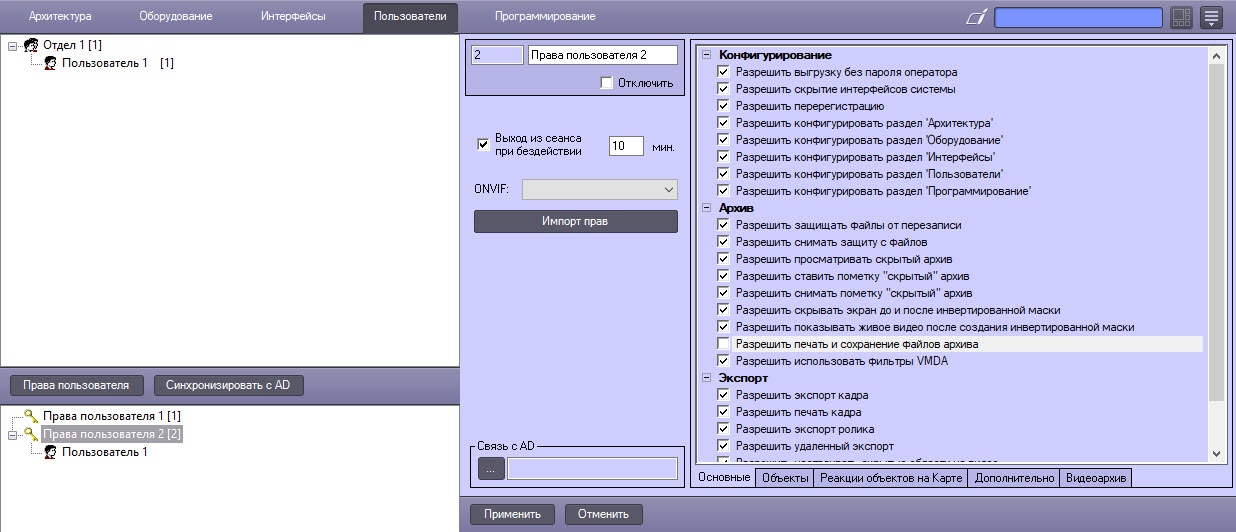
Task: Select key icon of Права пользователя 2
Action: pyautogui.click(x=32, y=434)
